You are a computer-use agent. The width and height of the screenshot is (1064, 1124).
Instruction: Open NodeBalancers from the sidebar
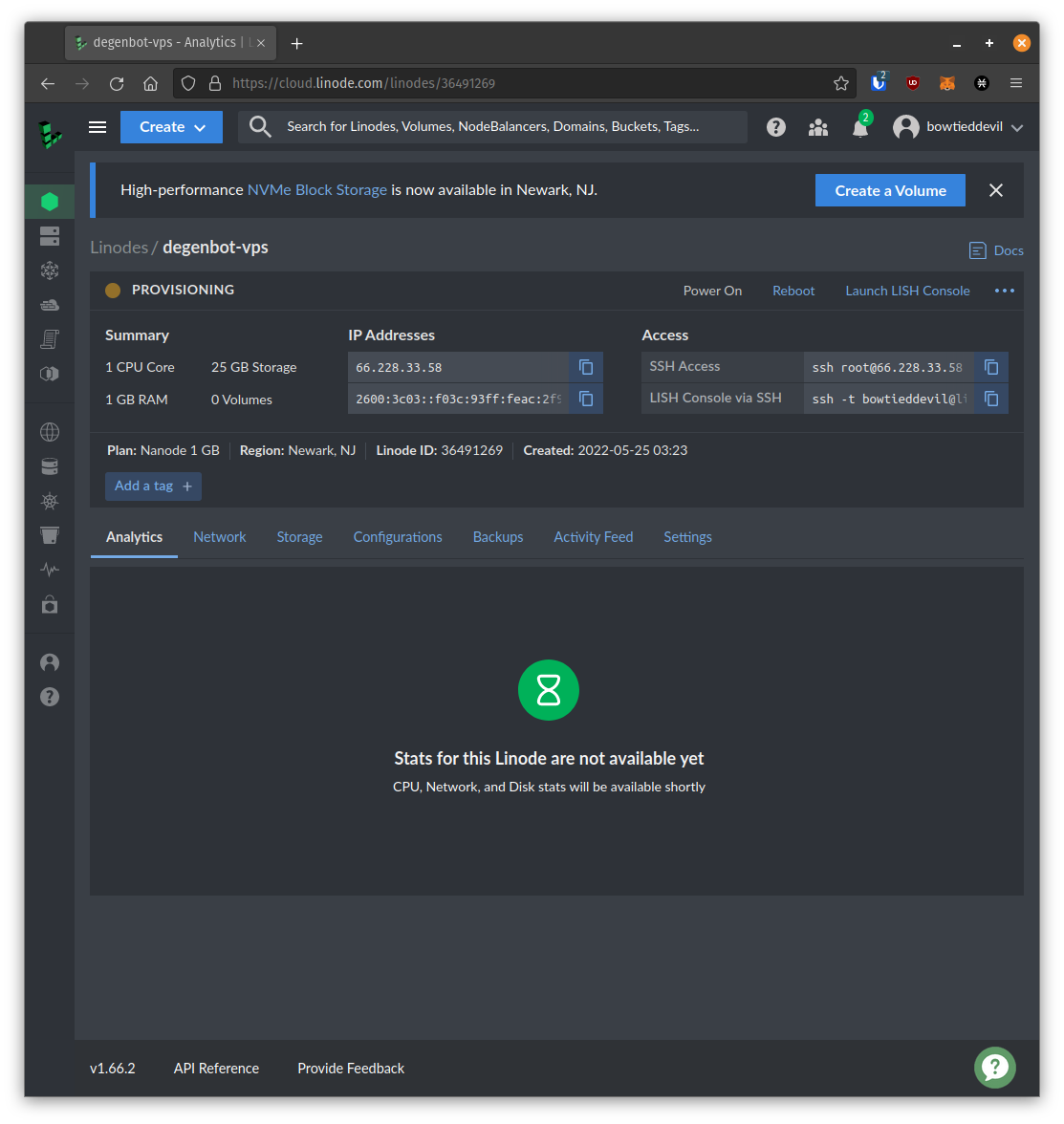[50, 270]
